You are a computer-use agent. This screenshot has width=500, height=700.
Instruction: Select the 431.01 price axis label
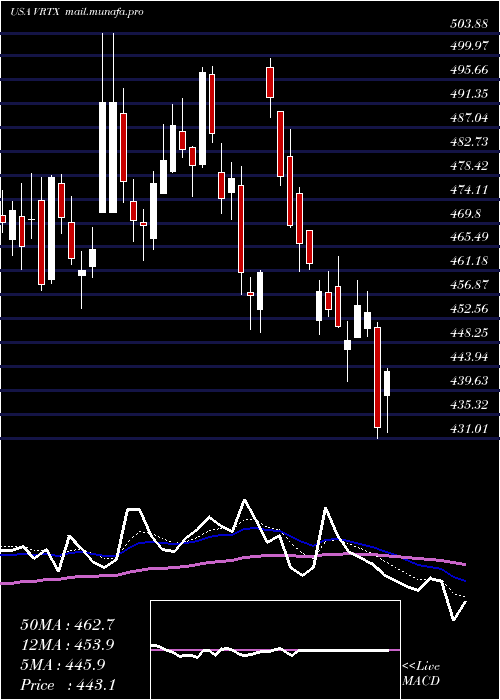[x=468, y=429]
